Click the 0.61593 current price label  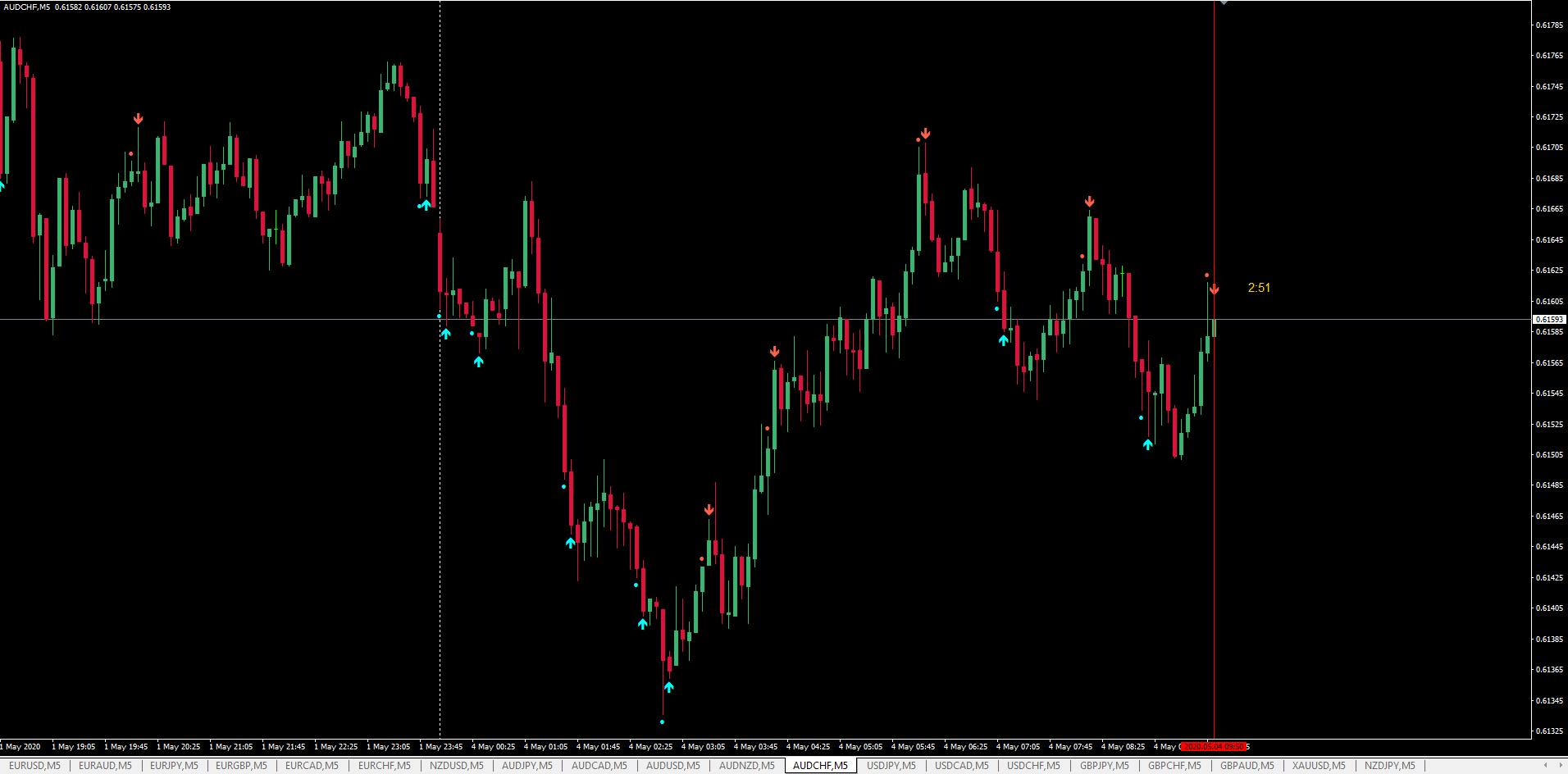pos(1549,320)
